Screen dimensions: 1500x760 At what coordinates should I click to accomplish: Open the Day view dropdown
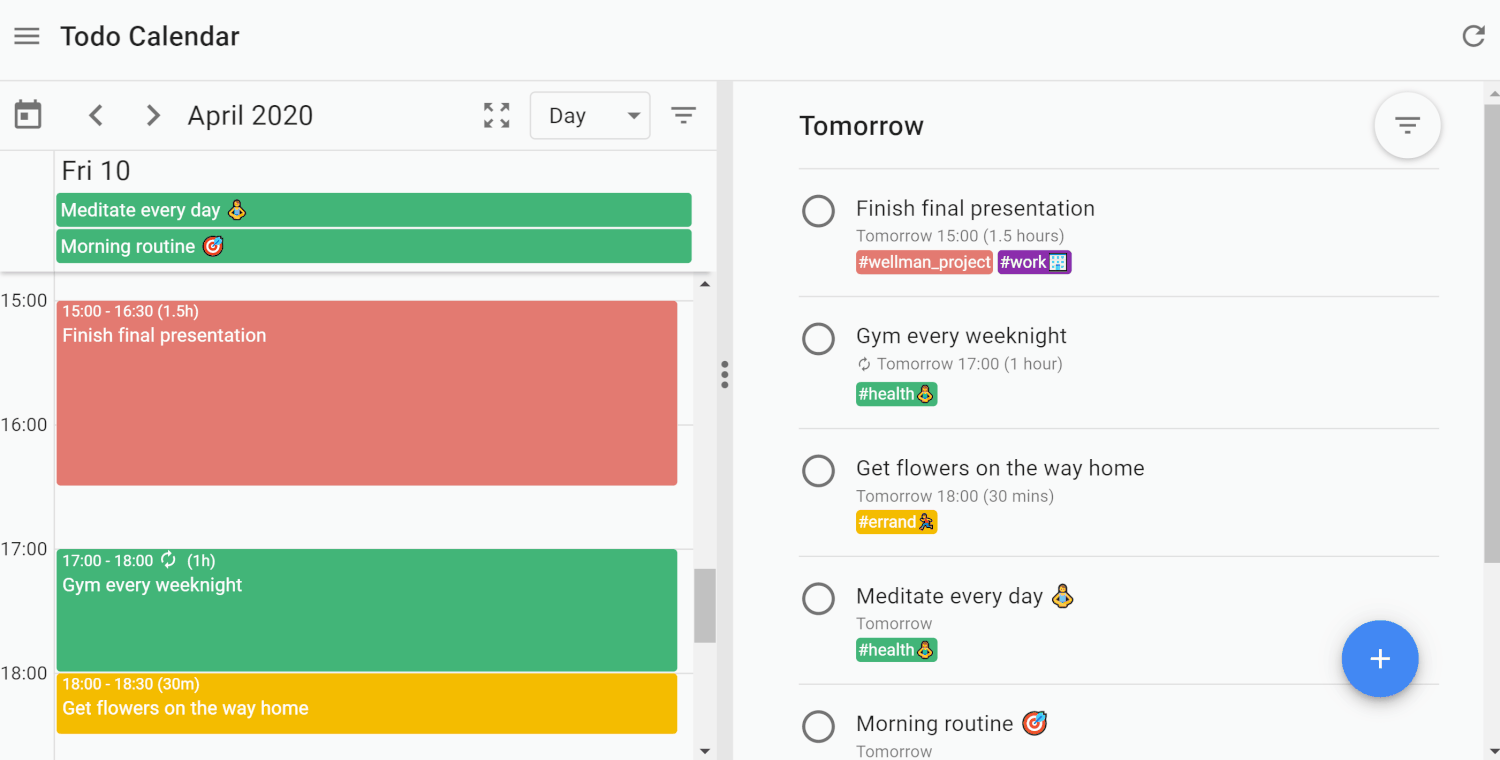(x=590, y=115)
